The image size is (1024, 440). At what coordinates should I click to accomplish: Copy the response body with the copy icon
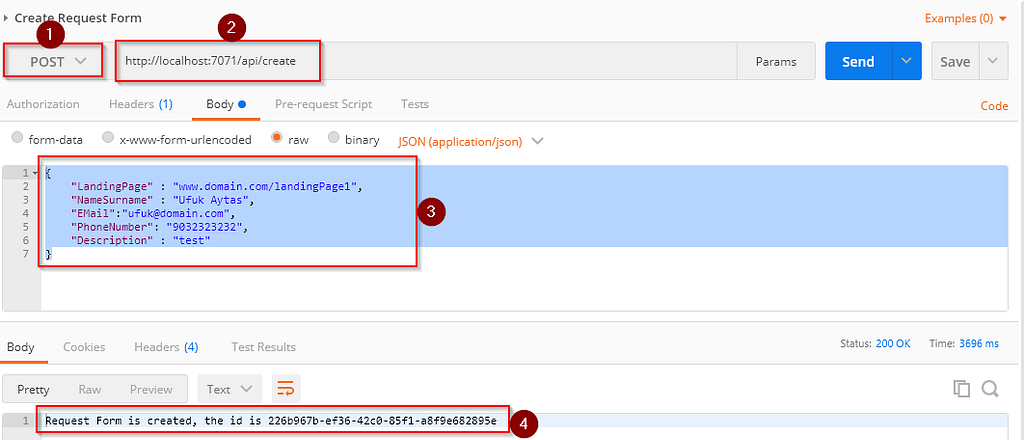point(961,389)
